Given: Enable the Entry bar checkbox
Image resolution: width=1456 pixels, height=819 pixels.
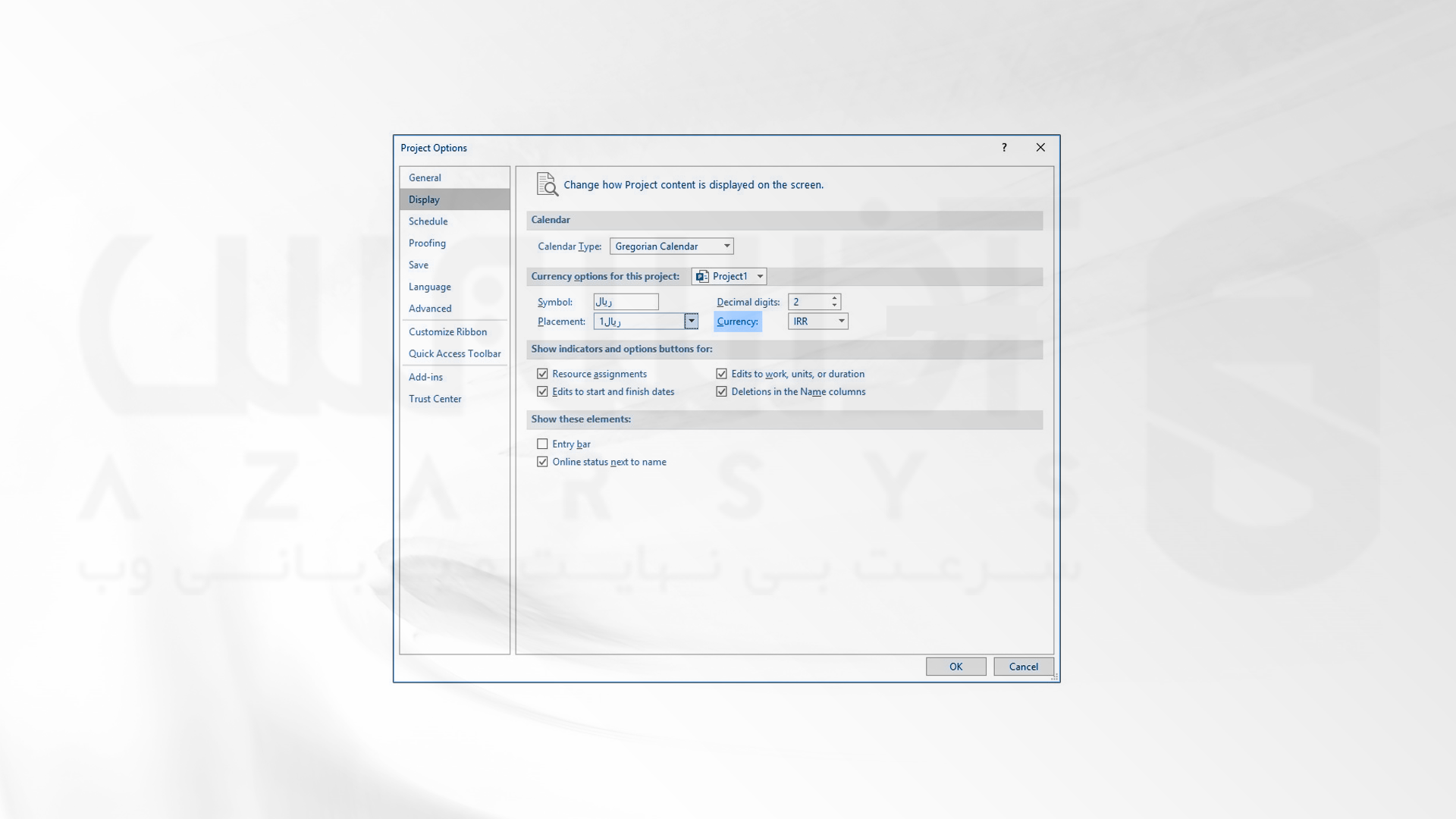Looking at the screenshot, I should (x=542, y=444).
